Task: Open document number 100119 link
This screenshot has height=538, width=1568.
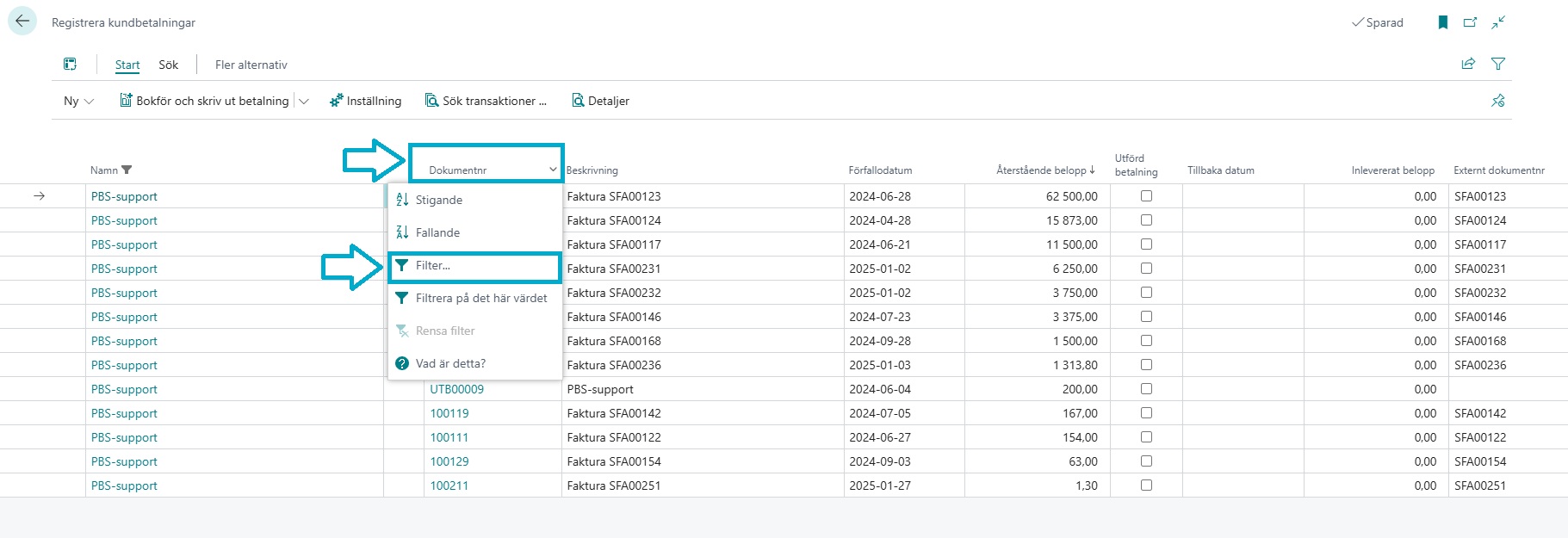Action: click(x=449, y=413)
